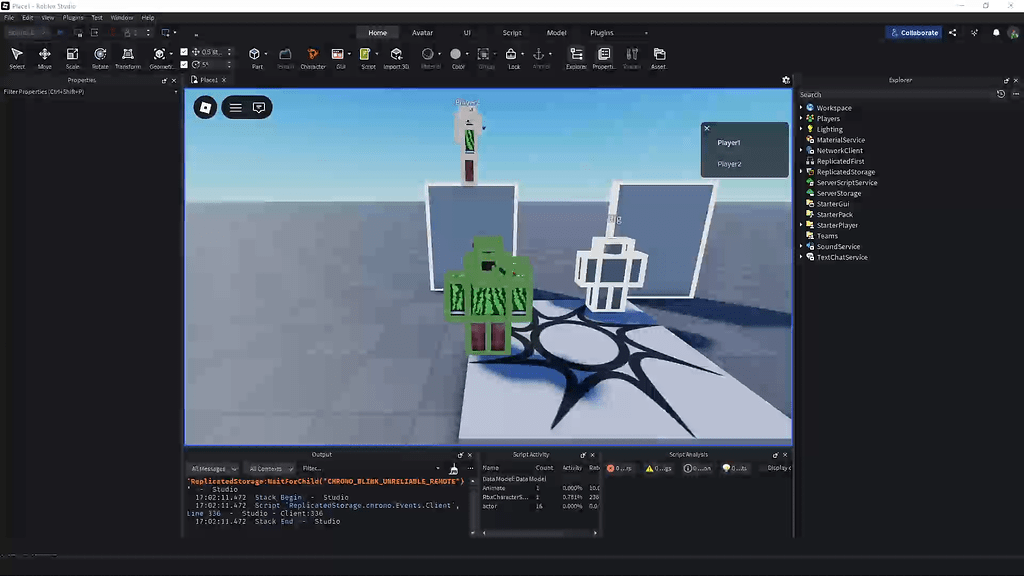Click the Collaborate button
This screenshot has width=1024, height=576.
point(913,32)
